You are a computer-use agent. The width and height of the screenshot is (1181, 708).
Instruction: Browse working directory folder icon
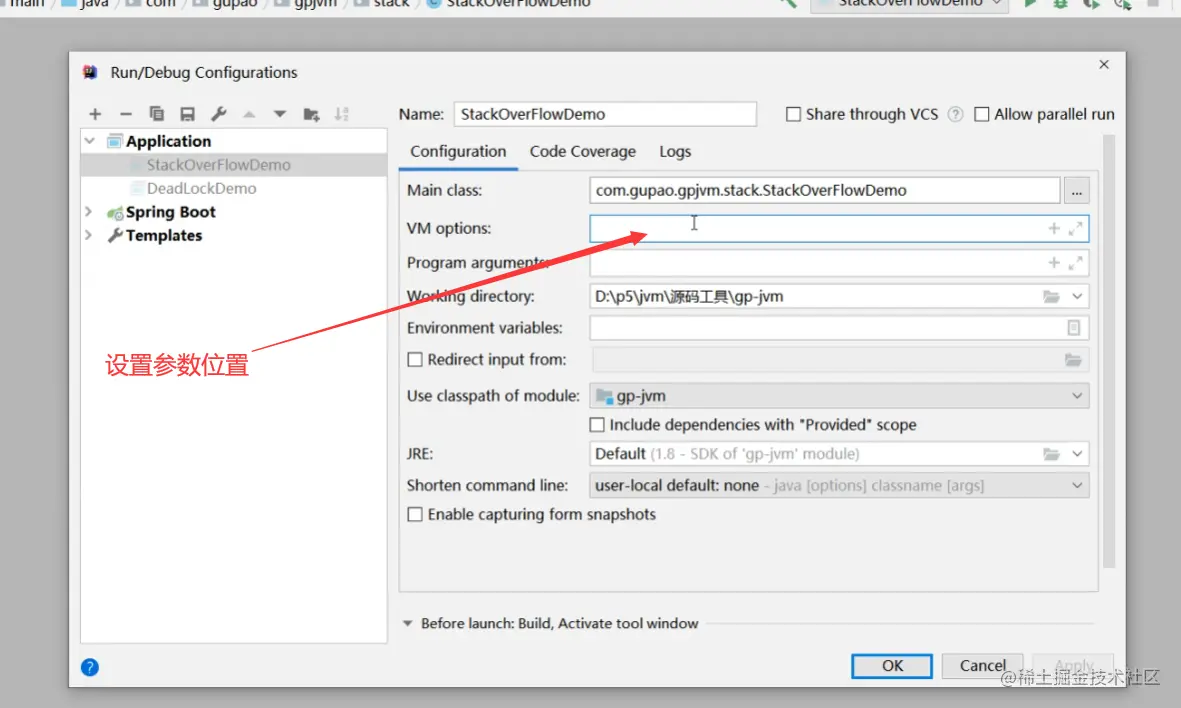pos(1051,297)
